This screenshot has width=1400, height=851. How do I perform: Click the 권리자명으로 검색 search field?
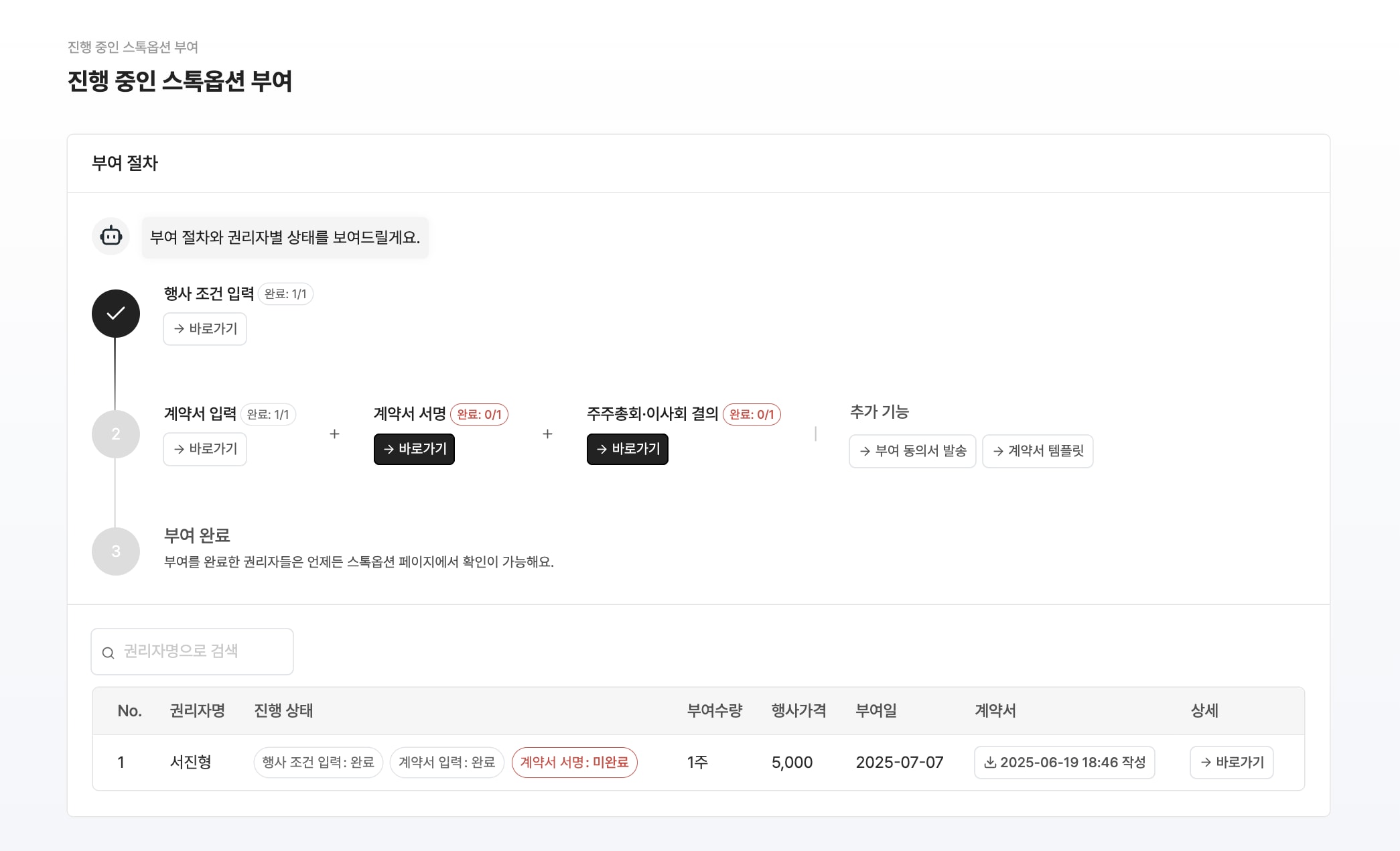192,651
